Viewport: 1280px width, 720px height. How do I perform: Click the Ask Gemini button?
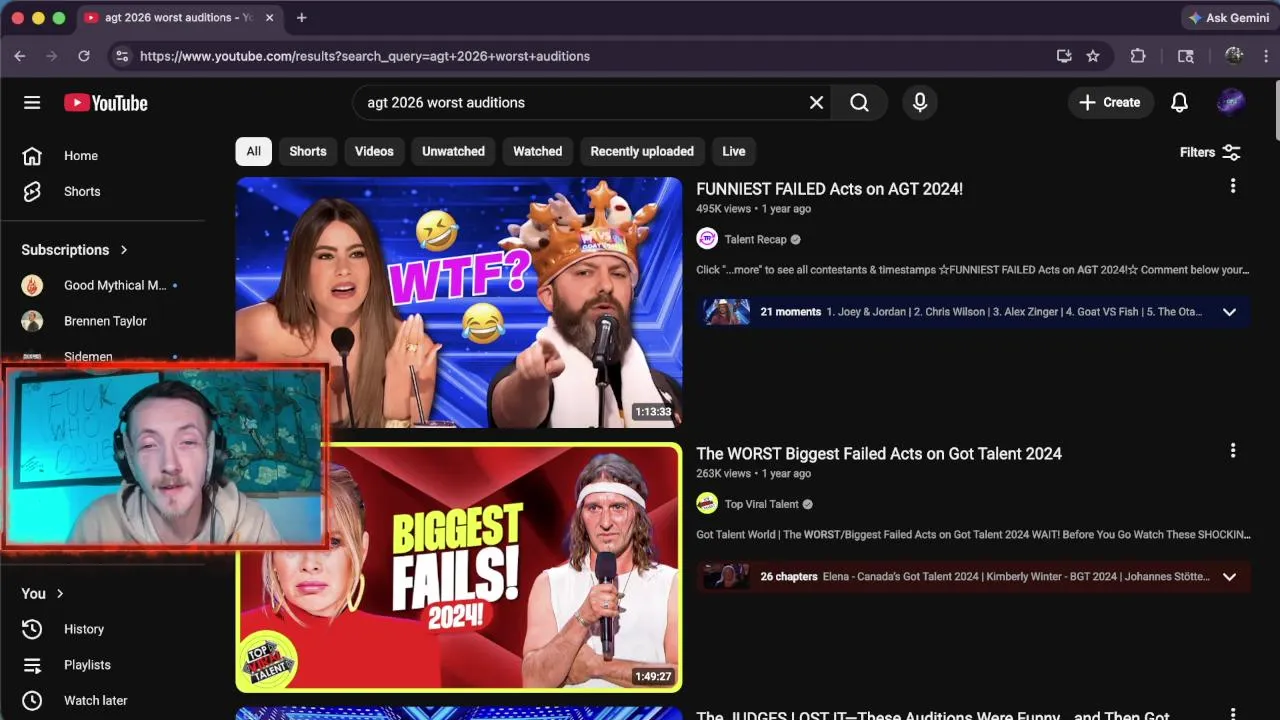(x=1228, y=18)
